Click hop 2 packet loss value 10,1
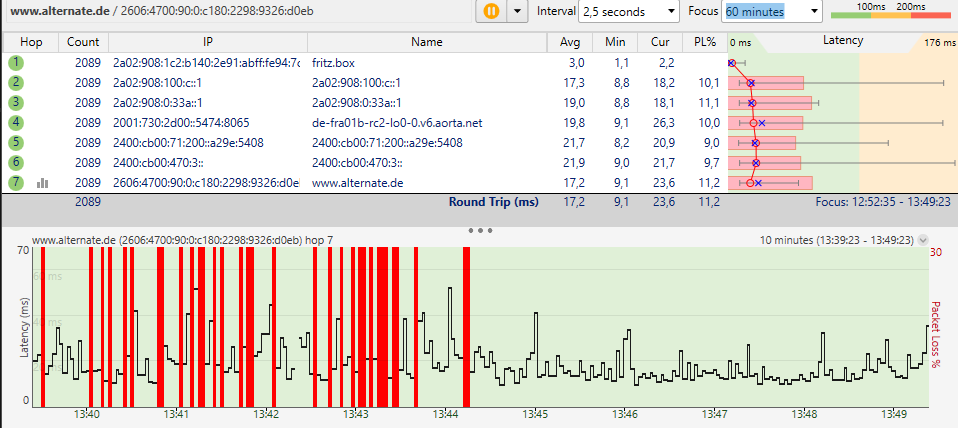This screenshot has height=428, width=958. click(x=708, y=83)
